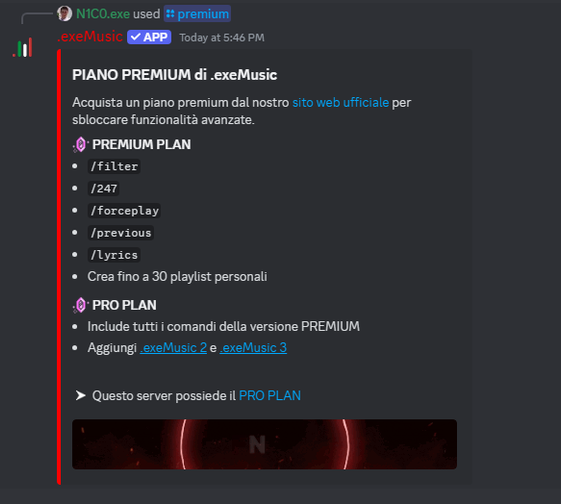Click the /forceplay command code

[124, 211]
